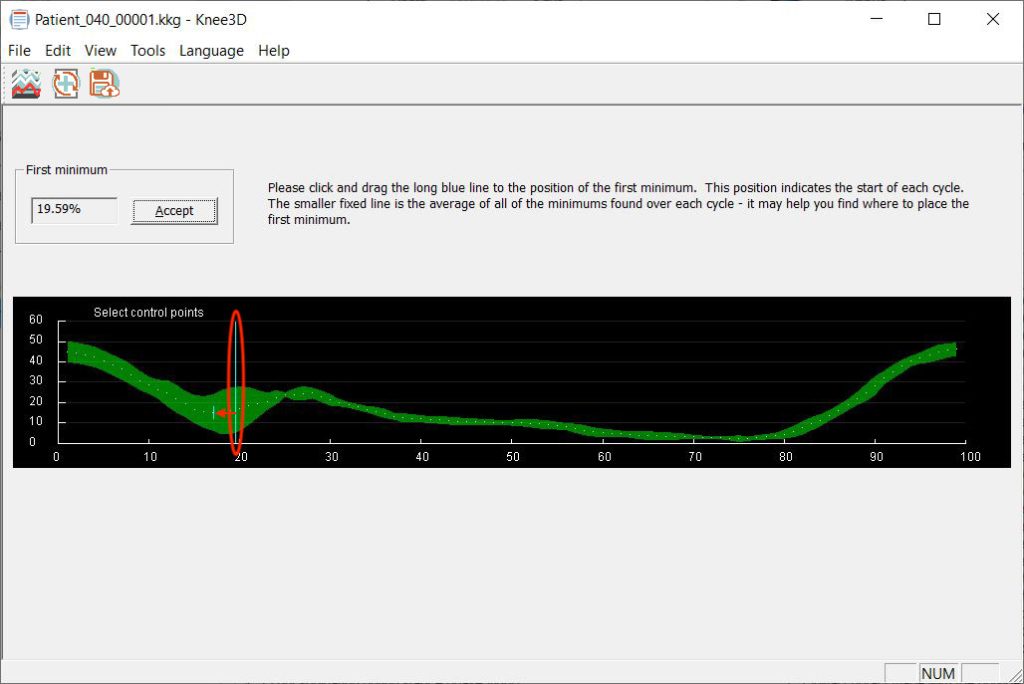The height and width of the screenshot is (684, 1024).
Task: Click the Knee3D app icon in title bar
Action: pyautogui.click(x=19, y=20)
